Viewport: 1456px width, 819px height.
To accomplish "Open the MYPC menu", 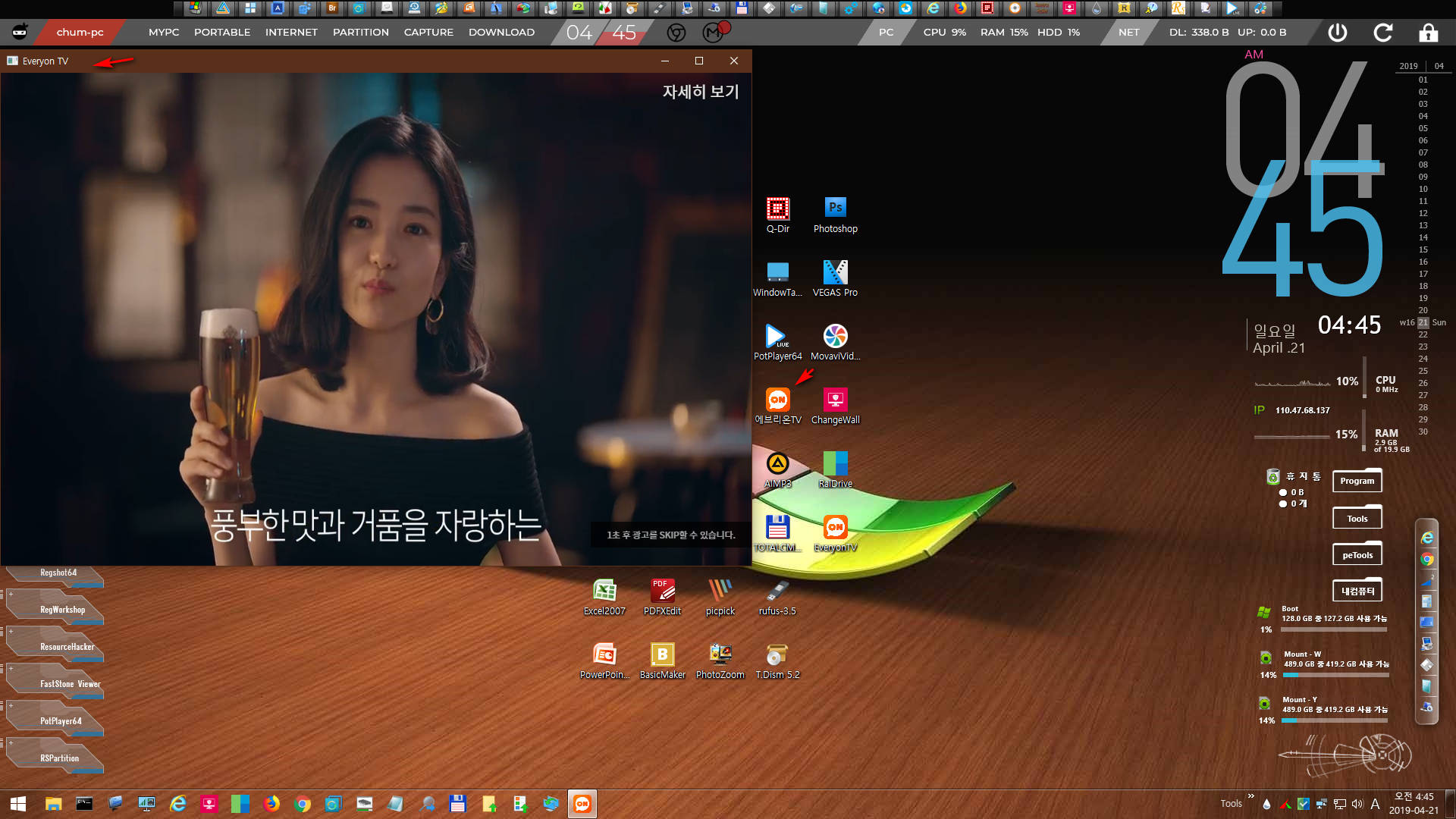I will click(164, 33).
